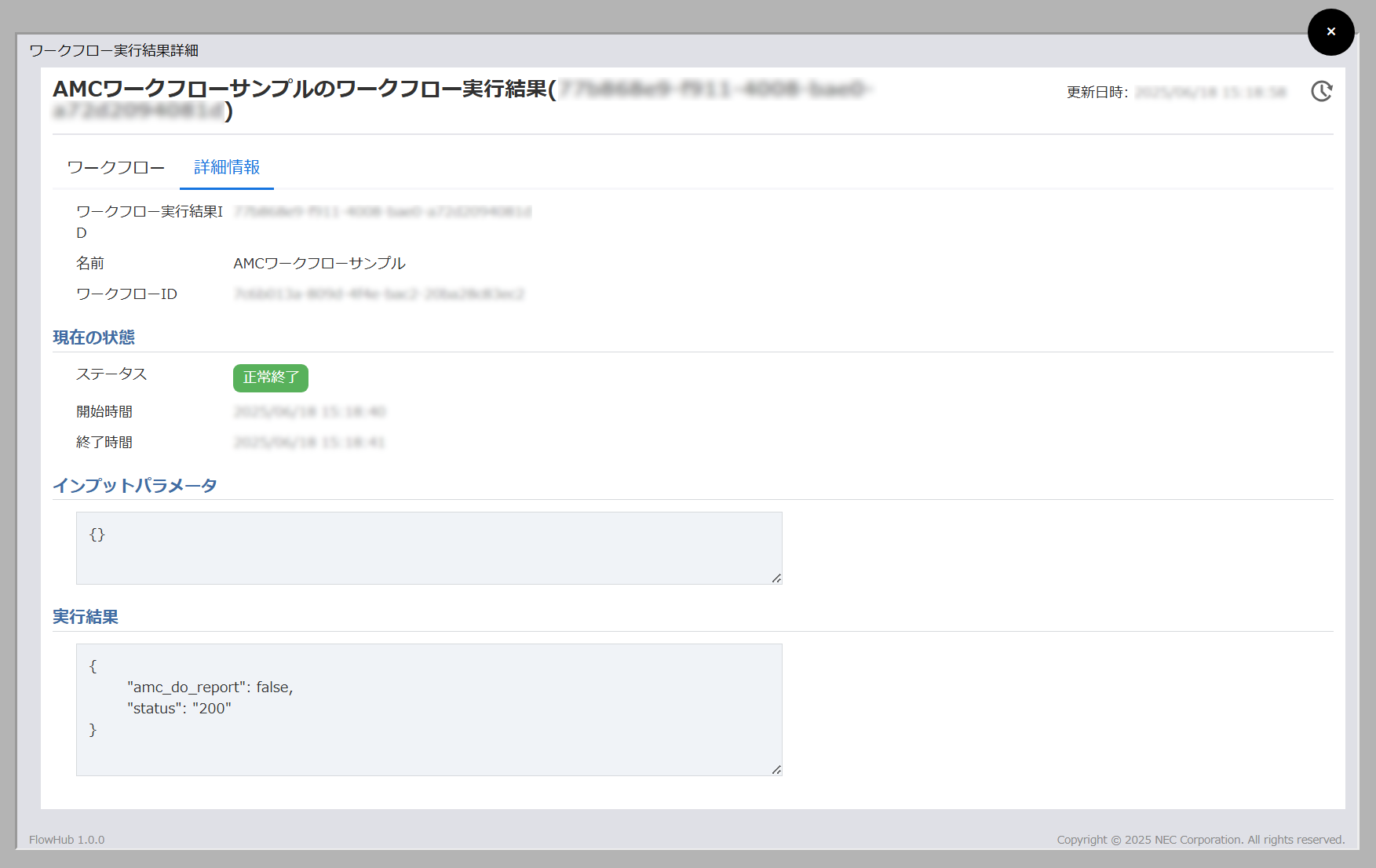
Task: Click the インプットパラメータ box resize handle
Action: (x=776, y=578)
